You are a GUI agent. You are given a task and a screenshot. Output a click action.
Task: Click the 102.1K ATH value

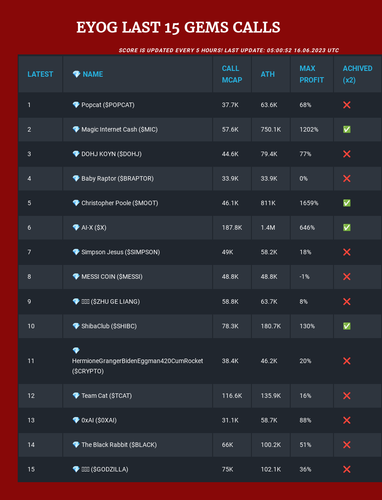(x=271, y=469)
